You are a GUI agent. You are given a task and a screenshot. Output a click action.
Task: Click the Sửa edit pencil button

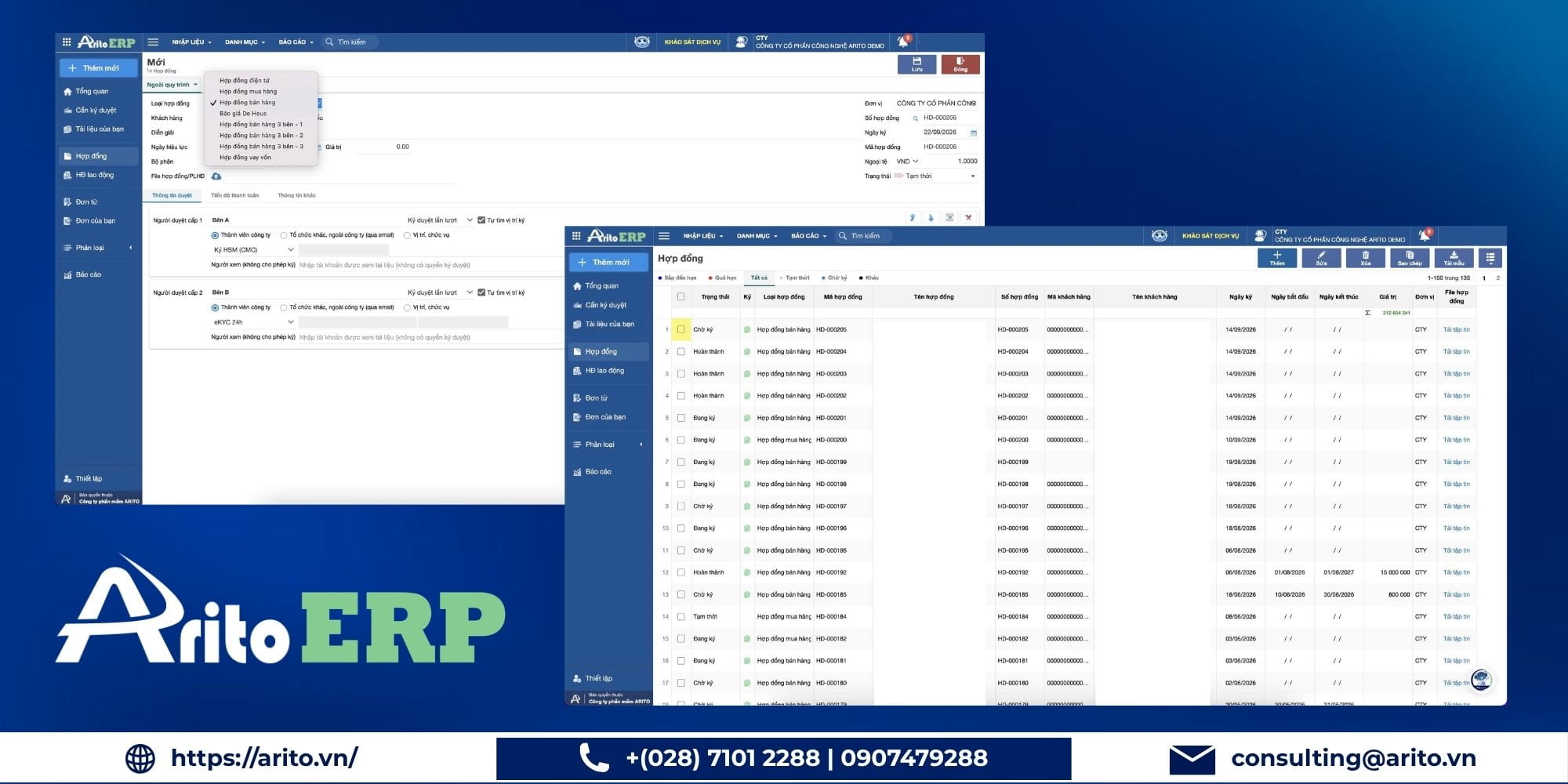coord(1321,259)
